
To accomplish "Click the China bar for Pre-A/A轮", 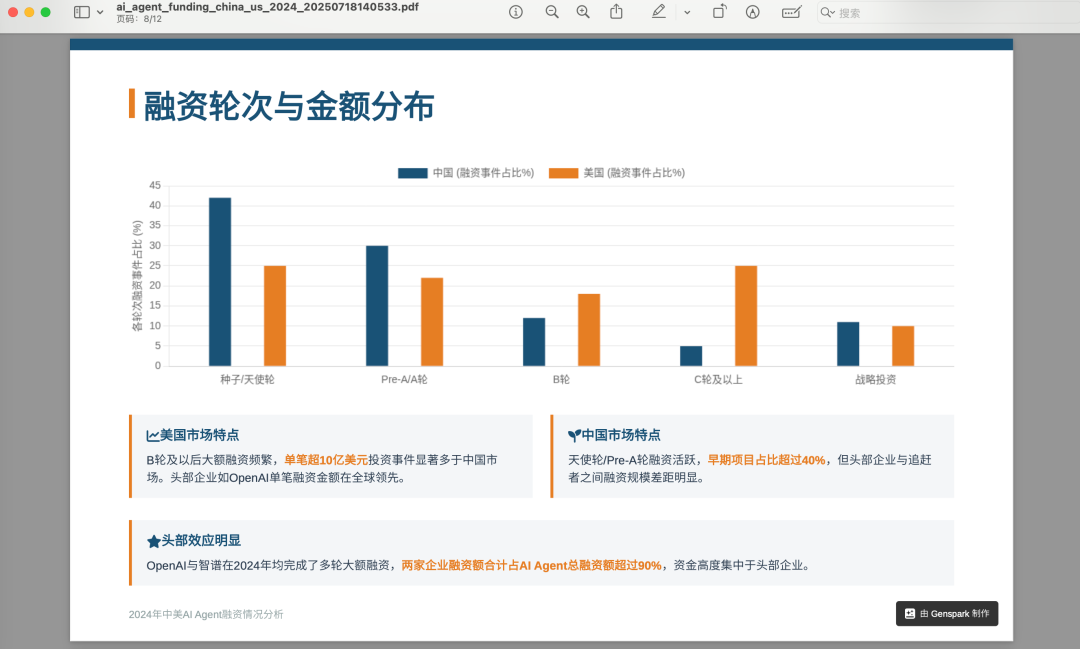I will click(377, 306).
